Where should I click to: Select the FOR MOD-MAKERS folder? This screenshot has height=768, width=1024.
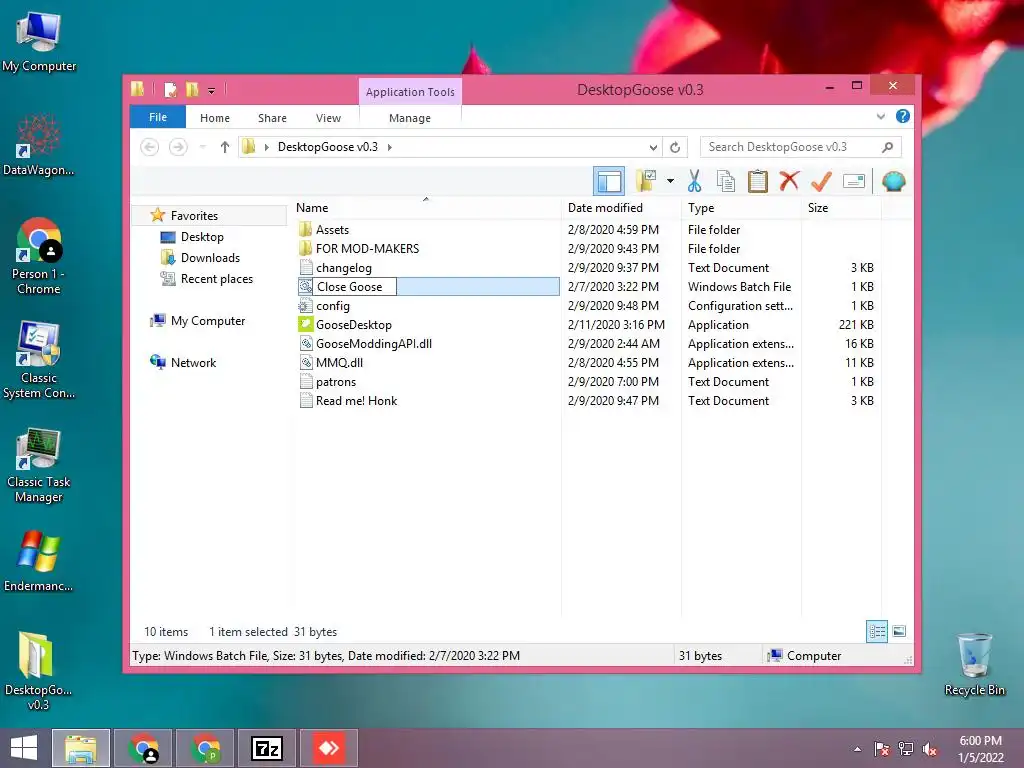367,249
